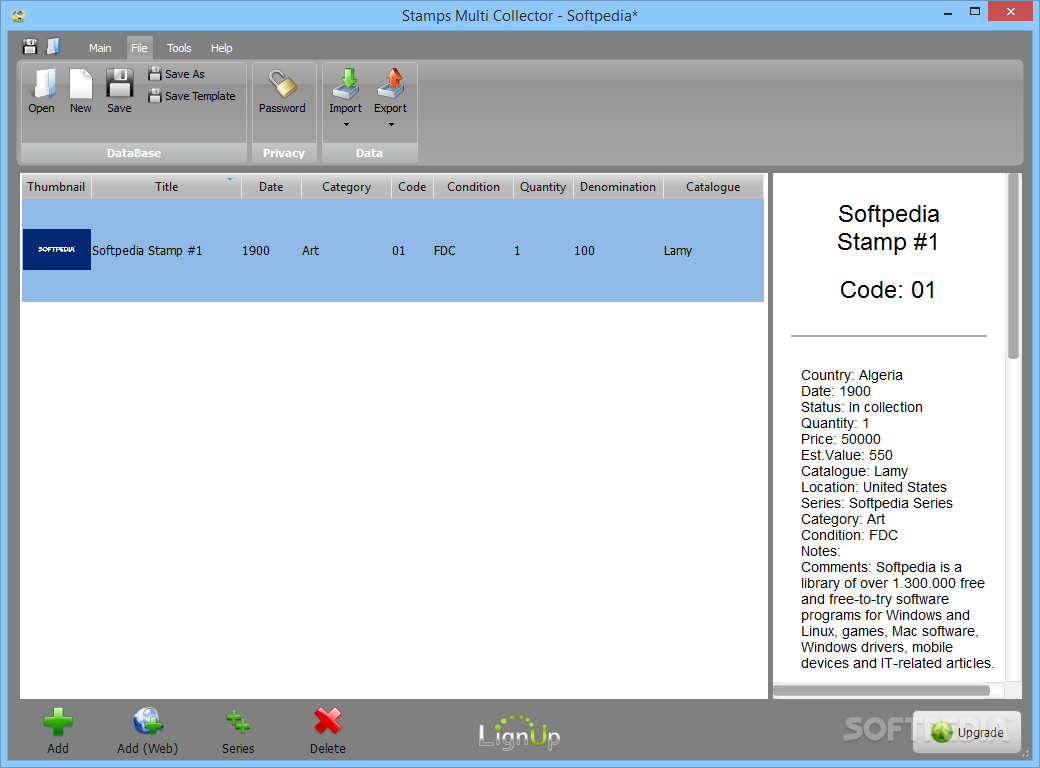This screenshot has height=768, width=1040.
Task: Sort by Quantity column header
Action: pyautogui.click(x=543, y=187)
